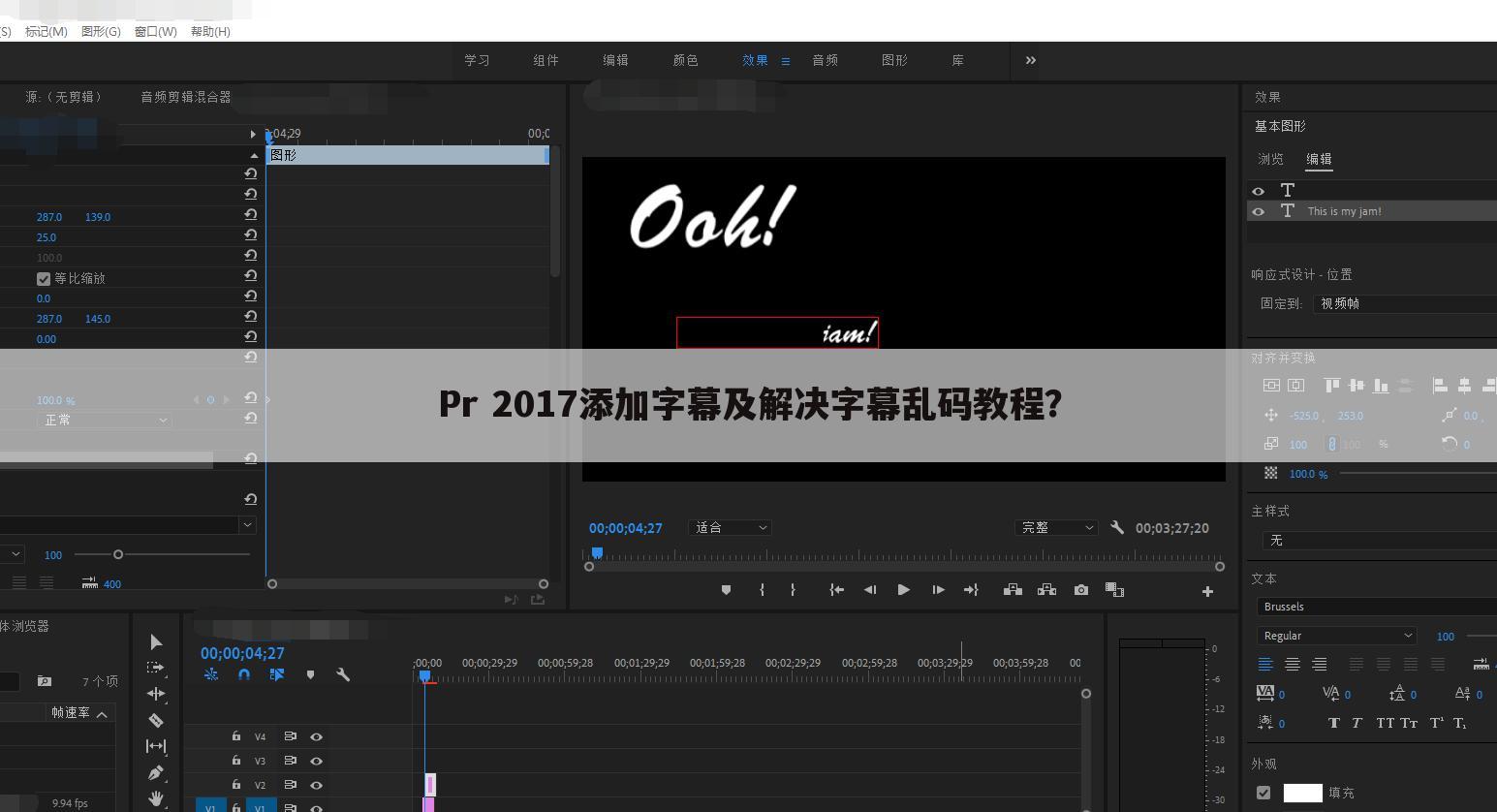This screenshot has width=1497, height=812.
Task: Open the 适合 zoom level dropdown
Action: click(x=731, y=527)
